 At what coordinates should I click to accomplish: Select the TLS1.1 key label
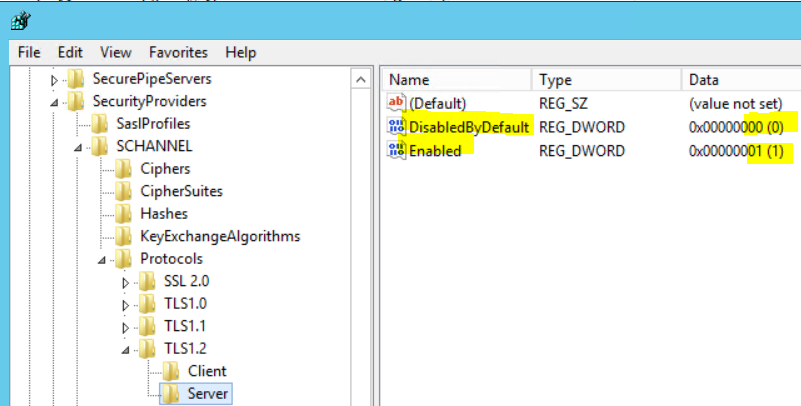(185, 326)
